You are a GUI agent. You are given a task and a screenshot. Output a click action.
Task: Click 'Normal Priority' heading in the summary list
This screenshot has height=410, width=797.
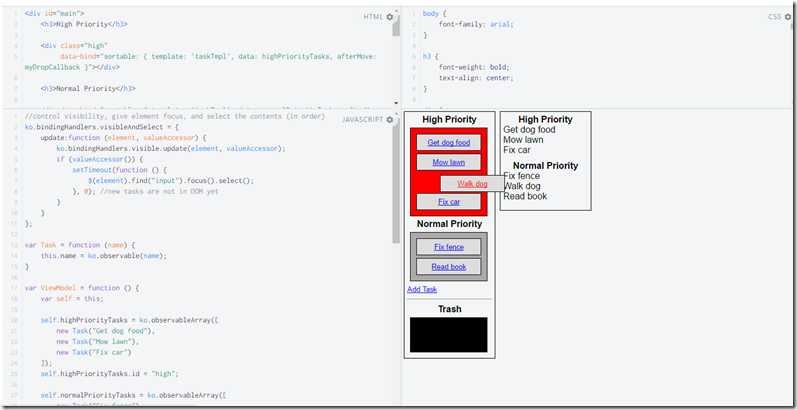[545, 166]
